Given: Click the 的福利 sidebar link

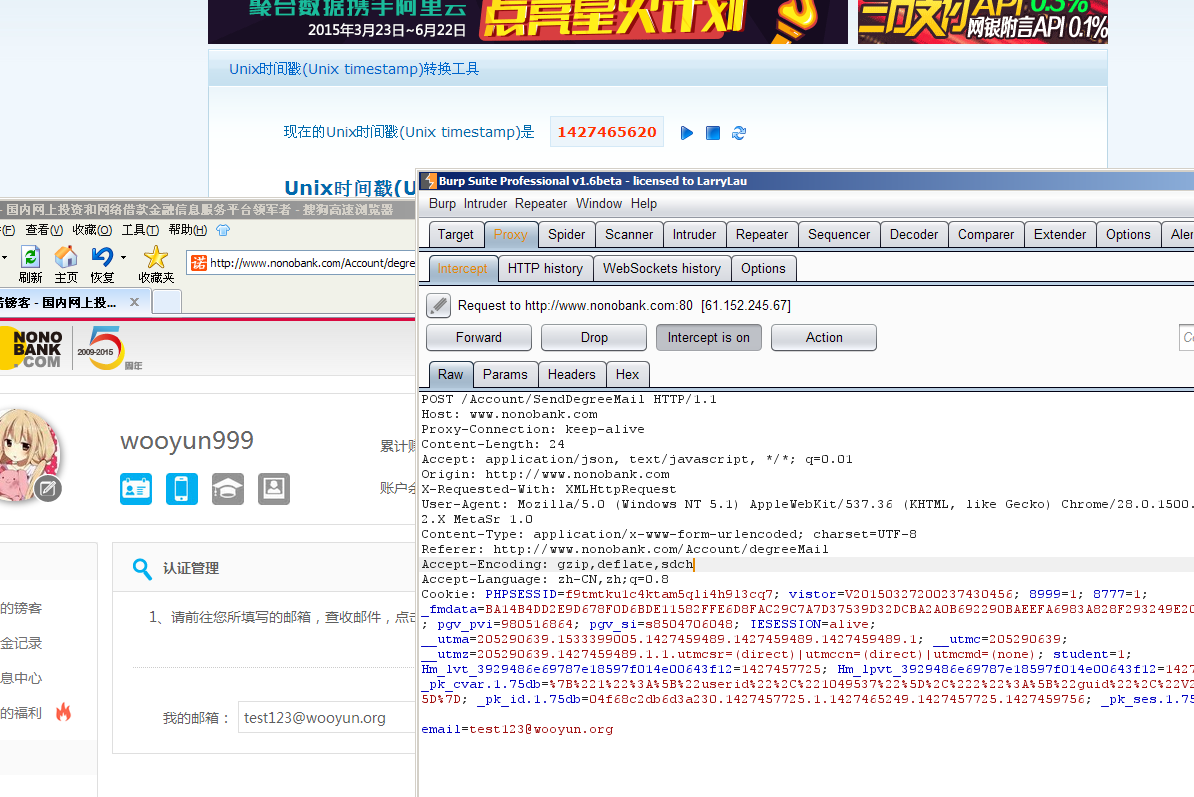Looking at the screenshot, I should 21,713.
